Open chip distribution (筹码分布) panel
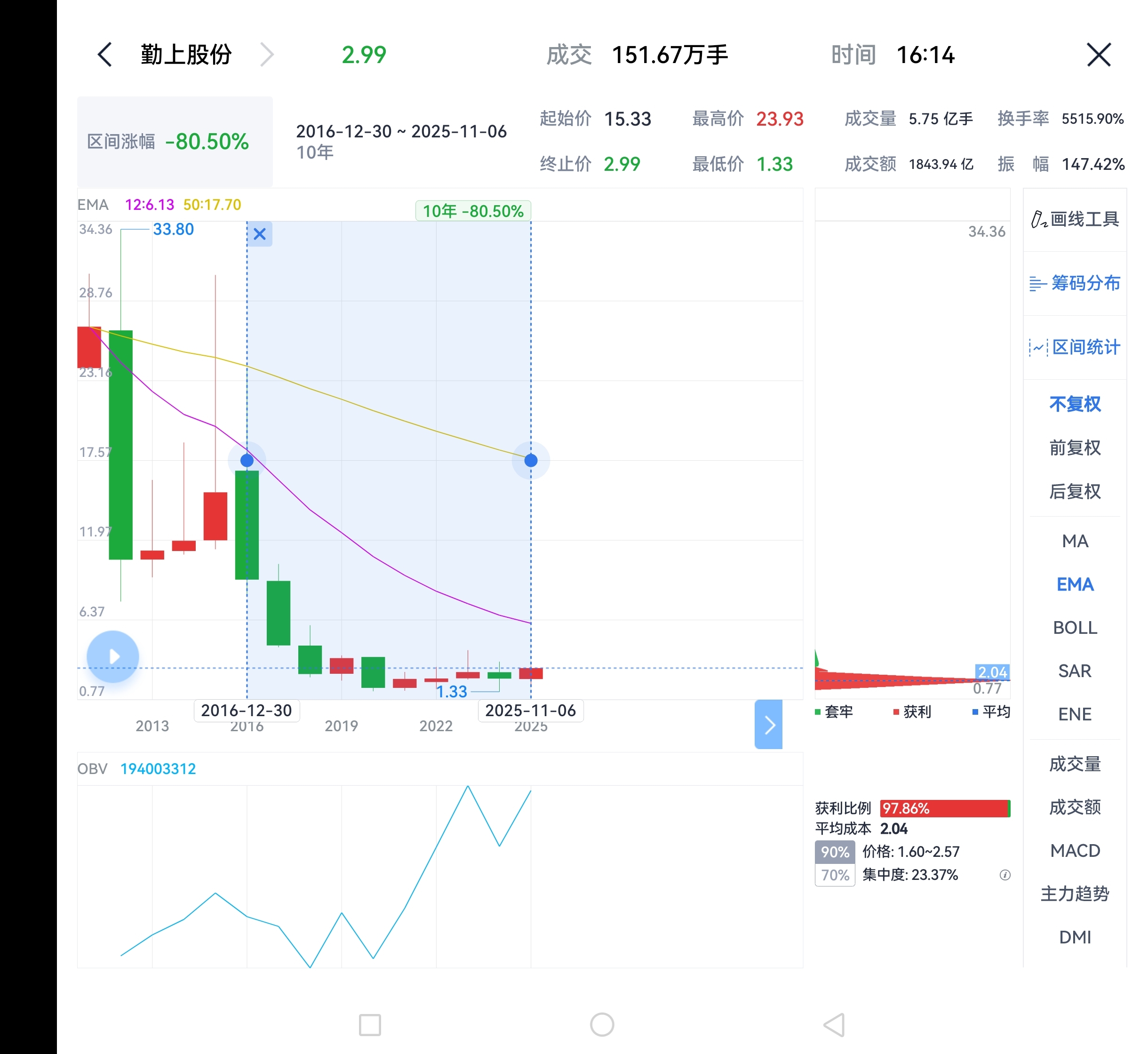This screenshot has width=1148, height=1054. (1075, 283)
